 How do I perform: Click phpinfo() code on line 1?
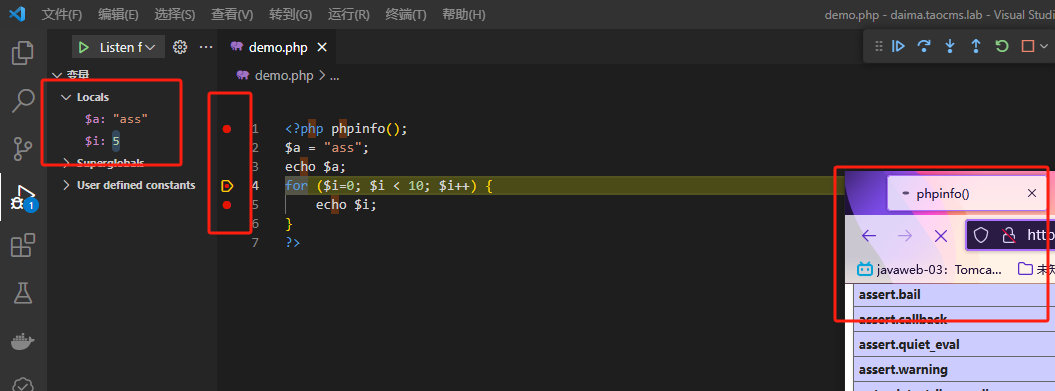[369, 129]
